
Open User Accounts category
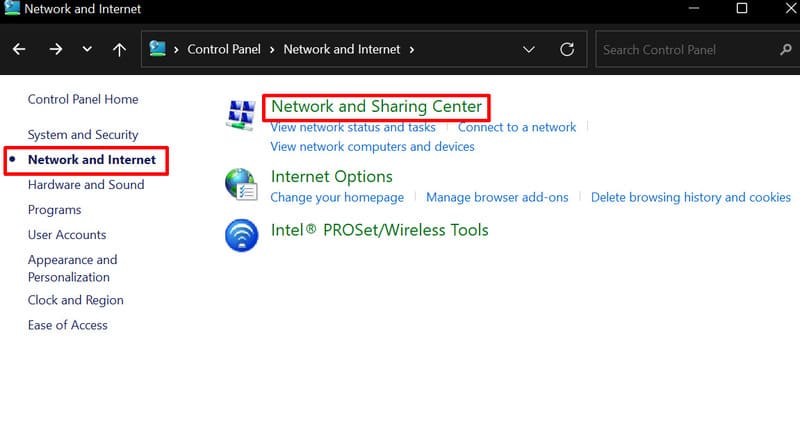coord(67,235)
